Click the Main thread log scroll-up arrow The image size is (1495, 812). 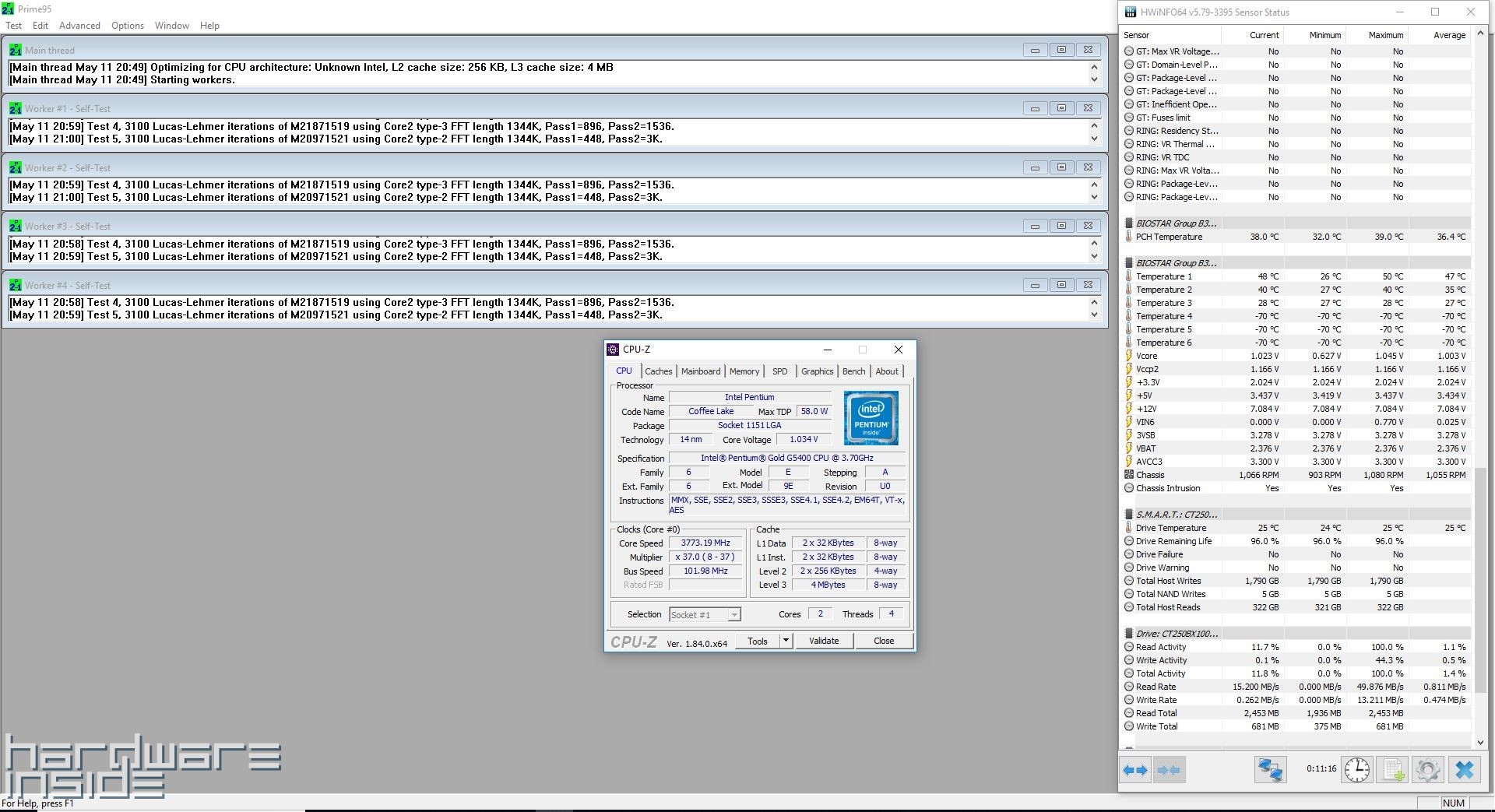pyautogui.click(x=1094, y=68)
